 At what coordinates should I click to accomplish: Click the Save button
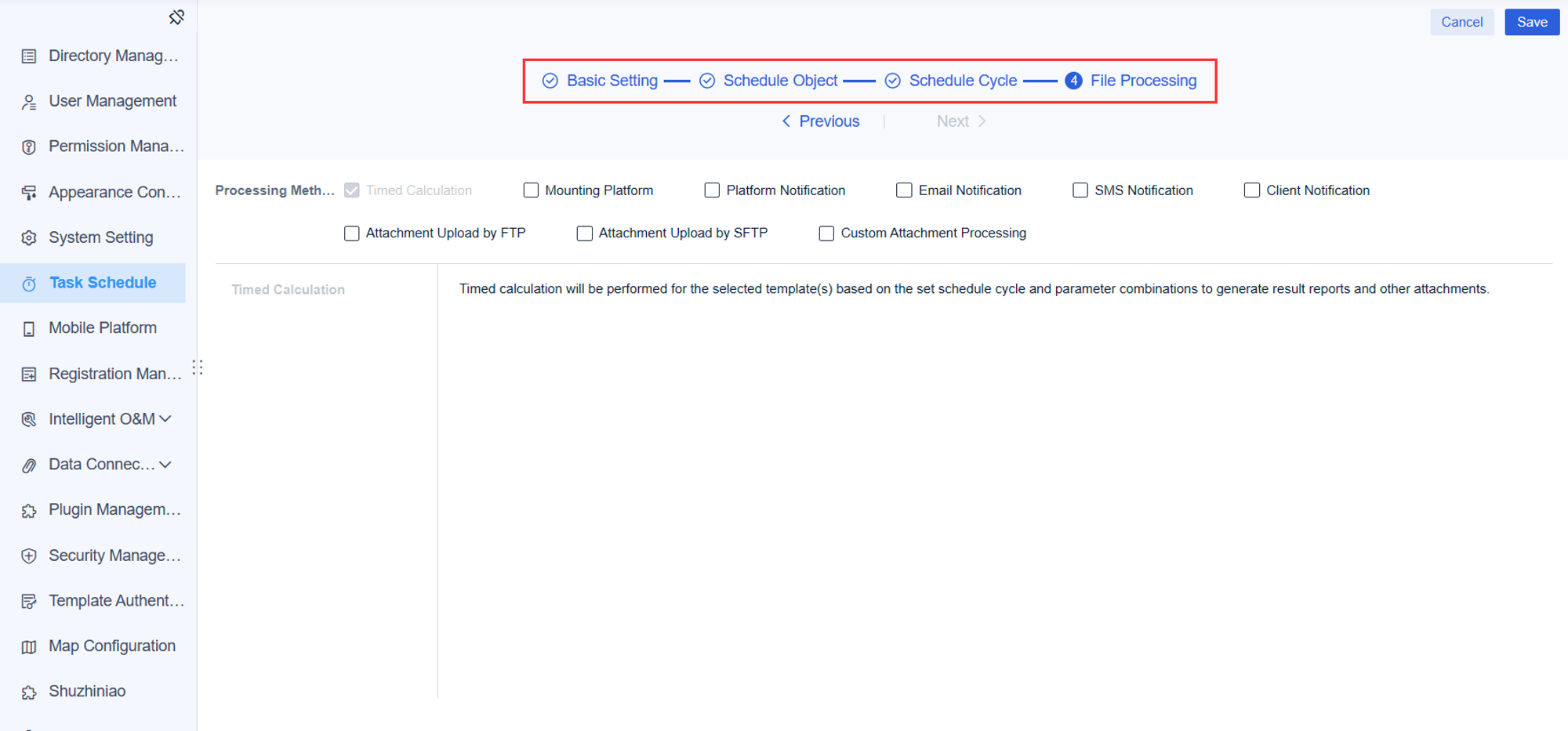click(1531, 22)
